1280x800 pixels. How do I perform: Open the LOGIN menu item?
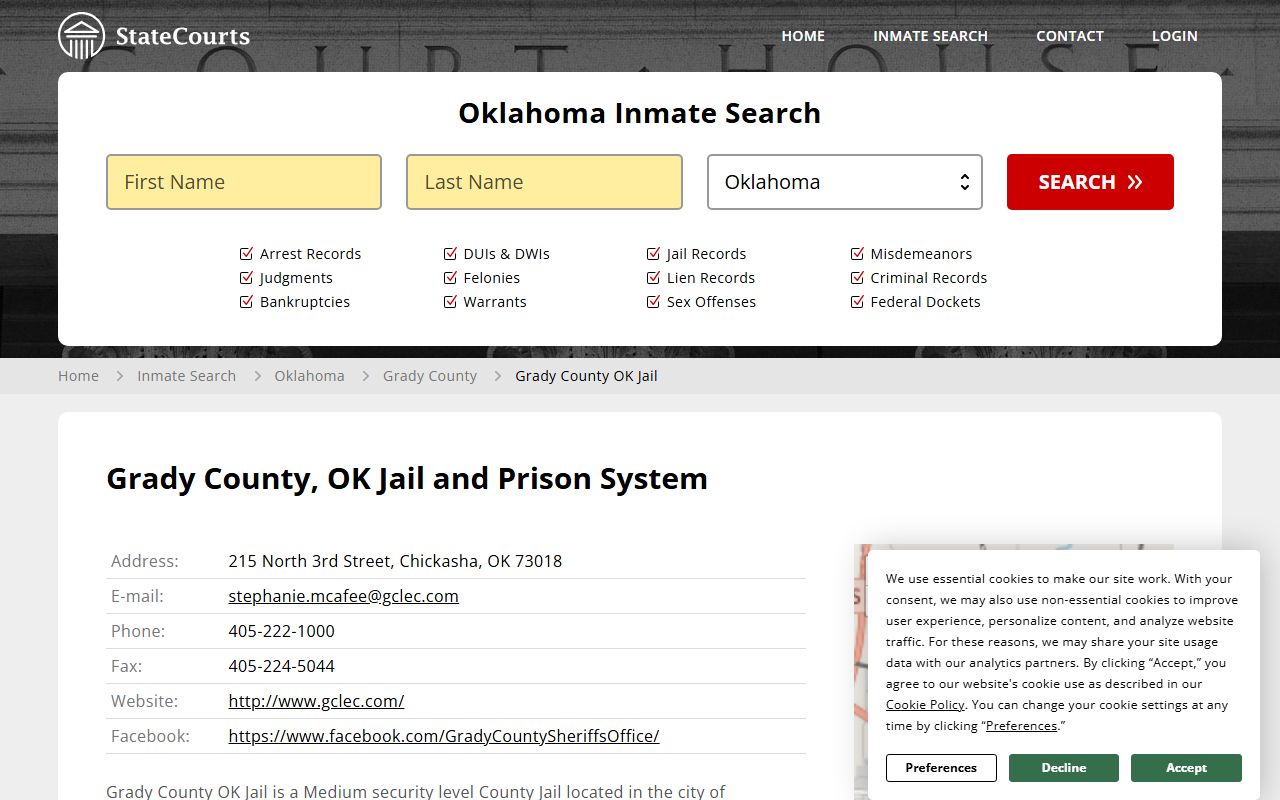click(1174, 36)
